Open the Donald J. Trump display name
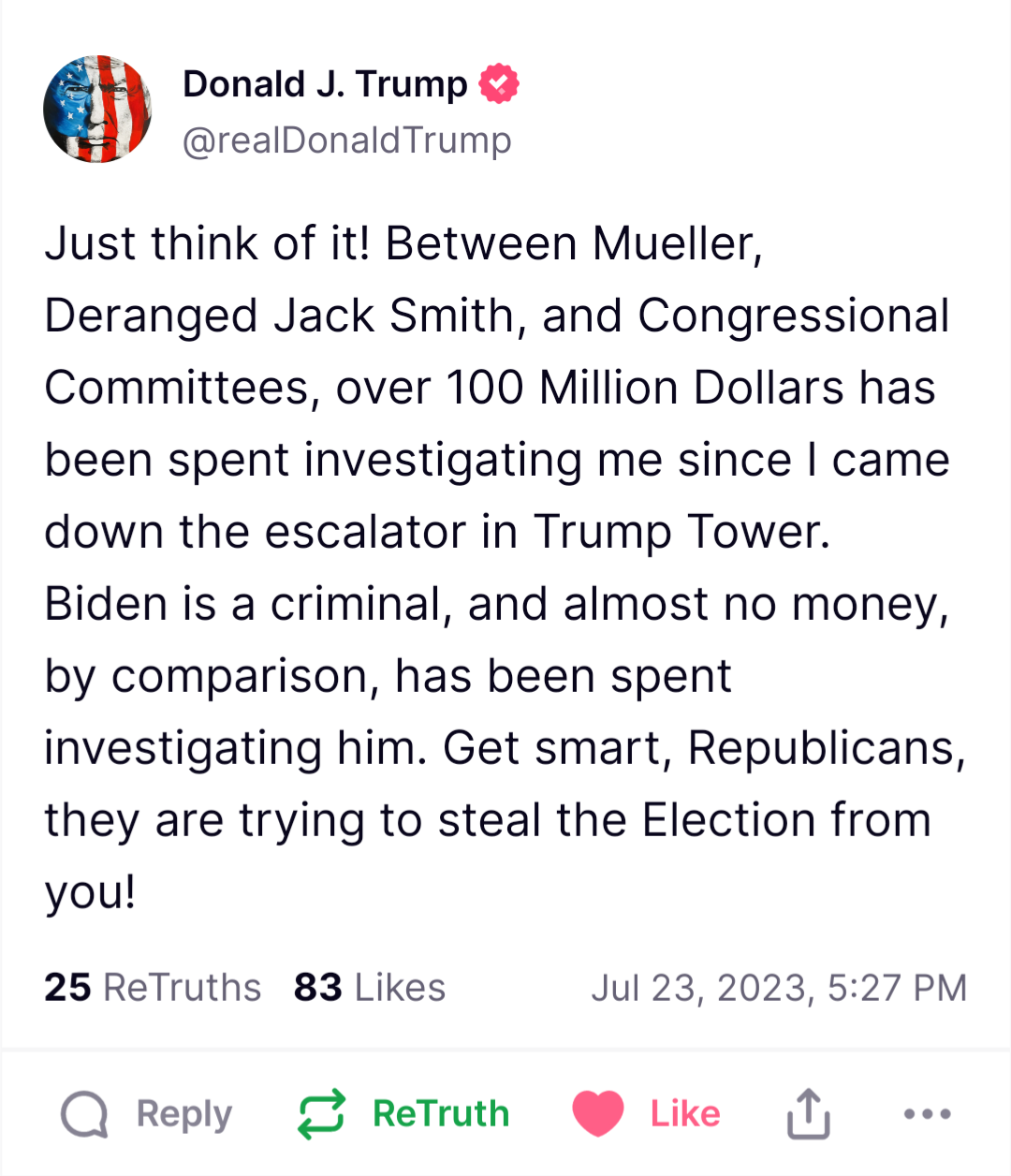 click(x=325, y=84)
